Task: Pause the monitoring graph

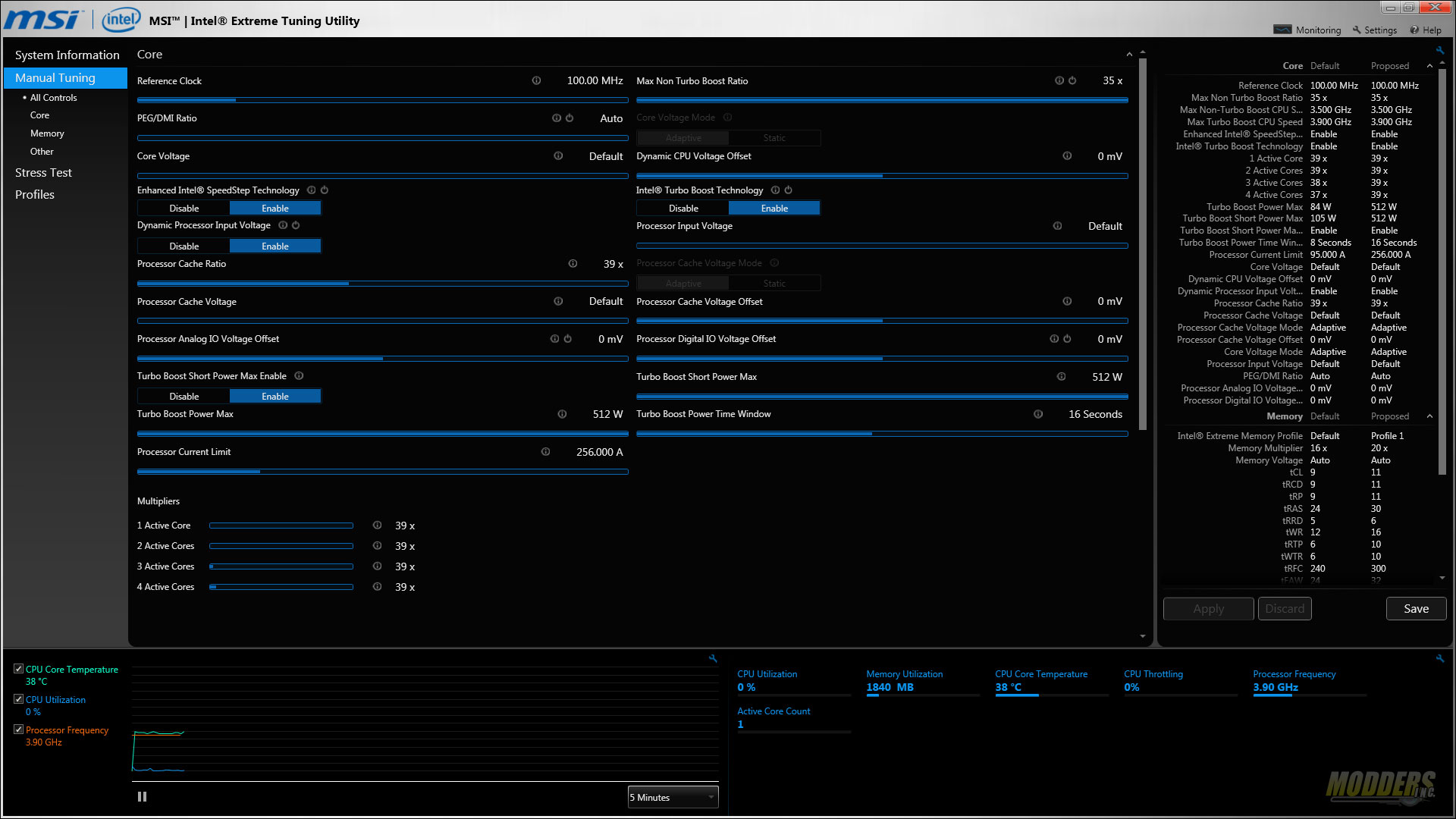Action: pos(142,797)
